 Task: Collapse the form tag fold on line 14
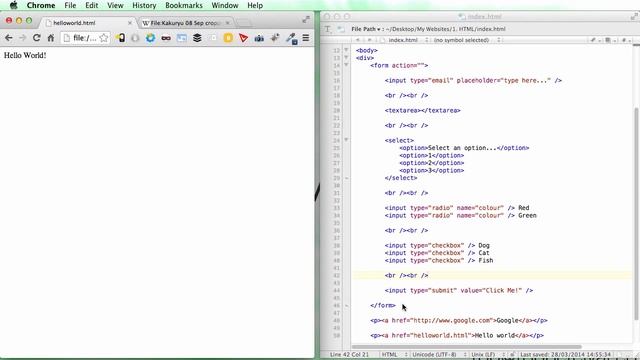346,65
